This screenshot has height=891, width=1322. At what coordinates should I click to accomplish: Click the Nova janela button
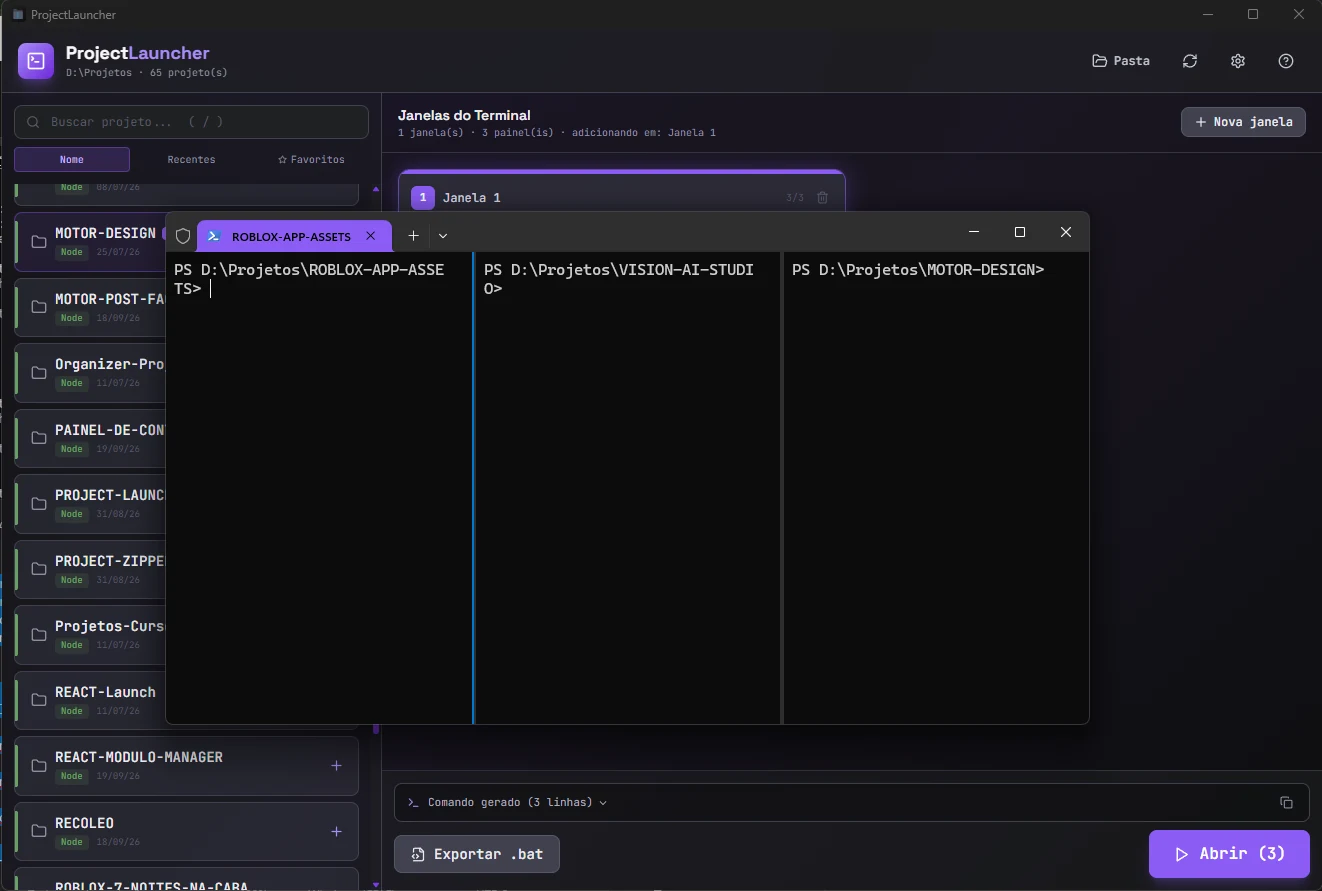(1243, 122)
